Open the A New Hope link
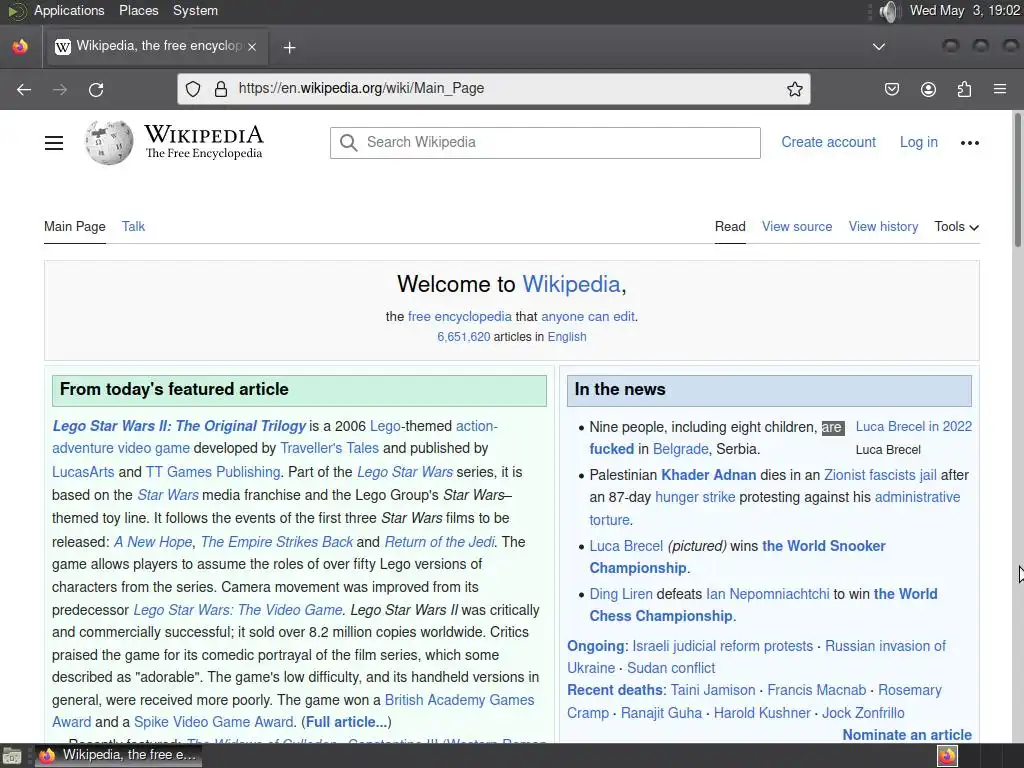The width and height of the screenshot is (1024, 768). (153, 542)
